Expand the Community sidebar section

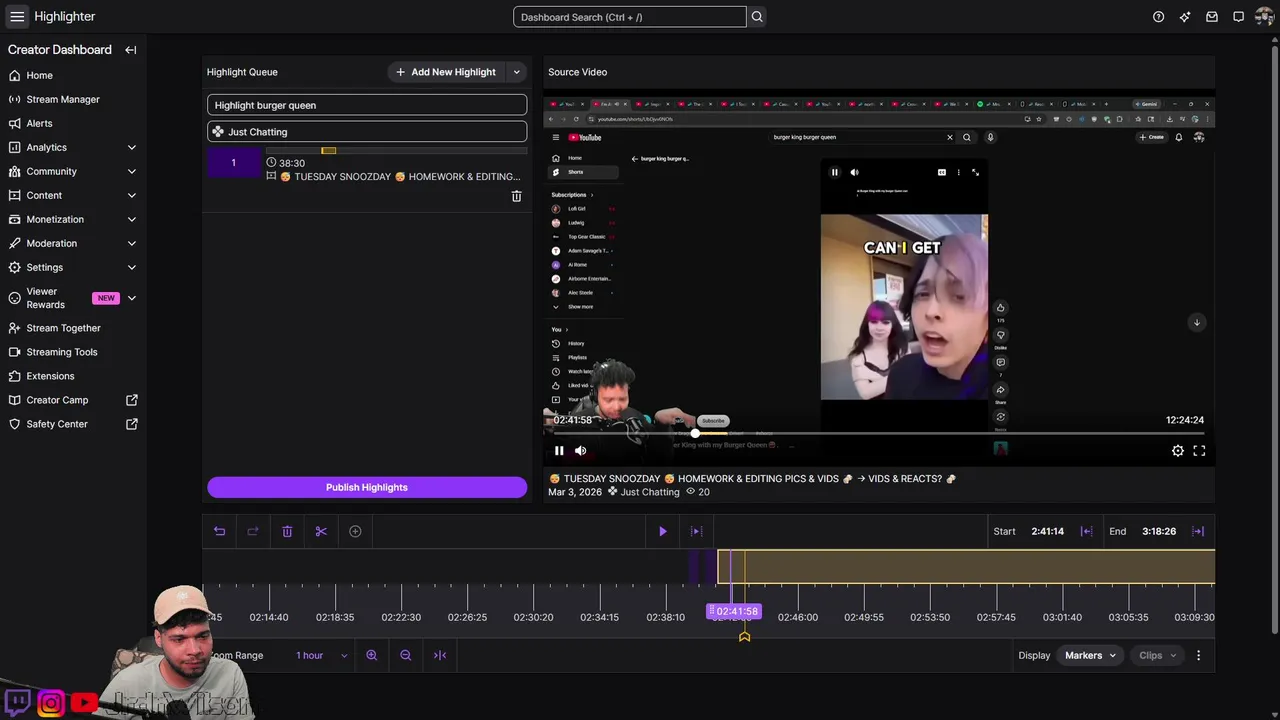pos(131,172)
